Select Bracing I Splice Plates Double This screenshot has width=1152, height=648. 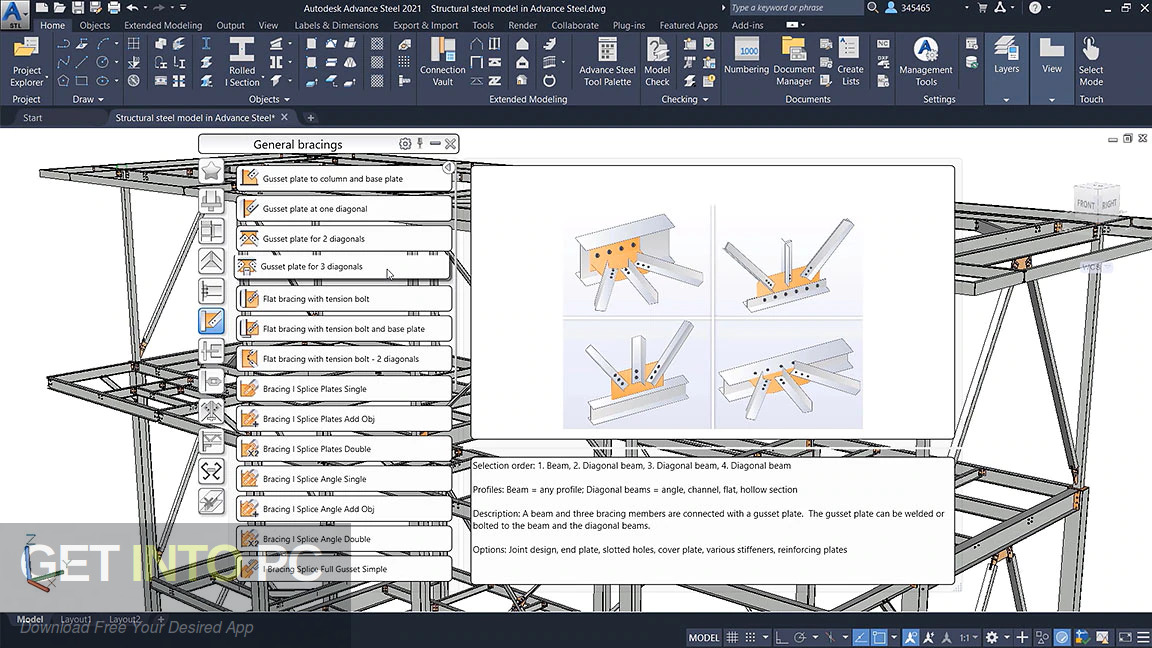click(344, 449)
